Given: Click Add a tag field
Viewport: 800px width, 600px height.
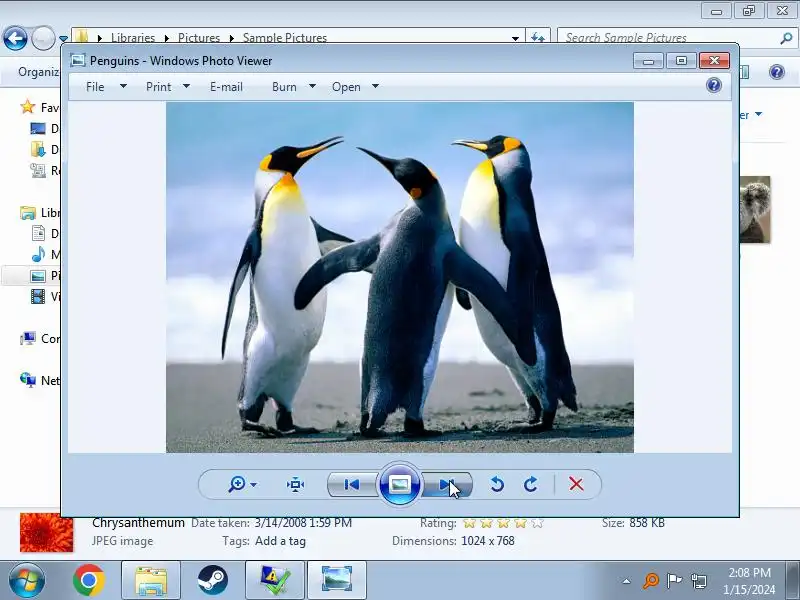Looking at the screenshot, I should point(280,541).
